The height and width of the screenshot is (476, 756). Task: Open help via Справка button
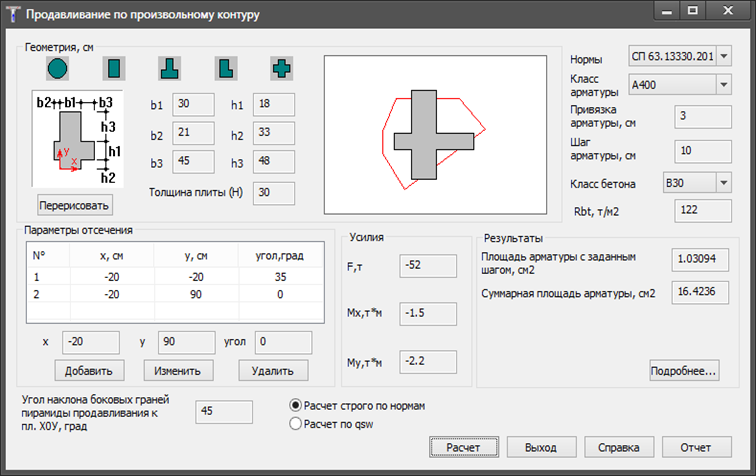click(619, 447)
